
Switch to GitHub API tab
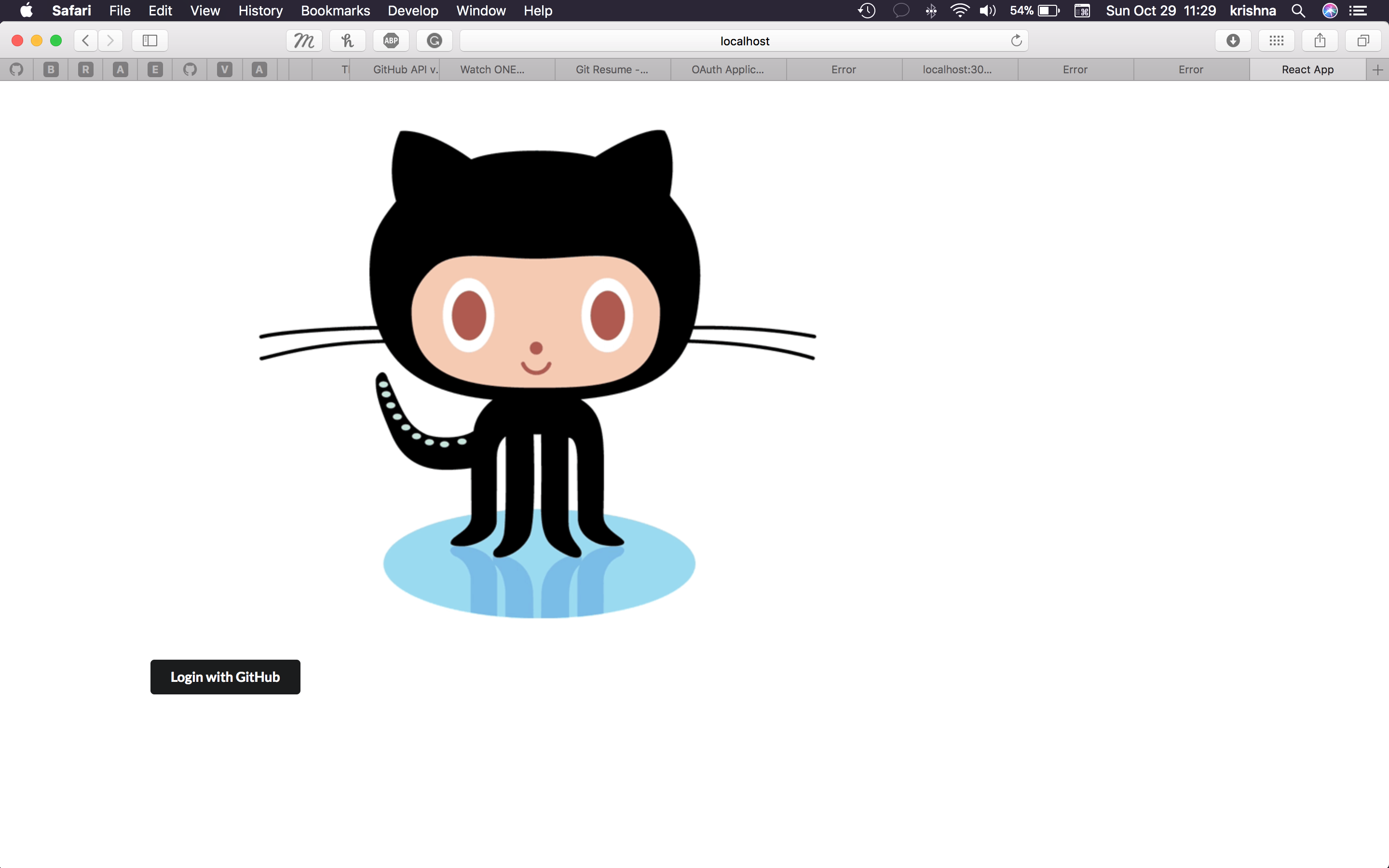(405, 69)
